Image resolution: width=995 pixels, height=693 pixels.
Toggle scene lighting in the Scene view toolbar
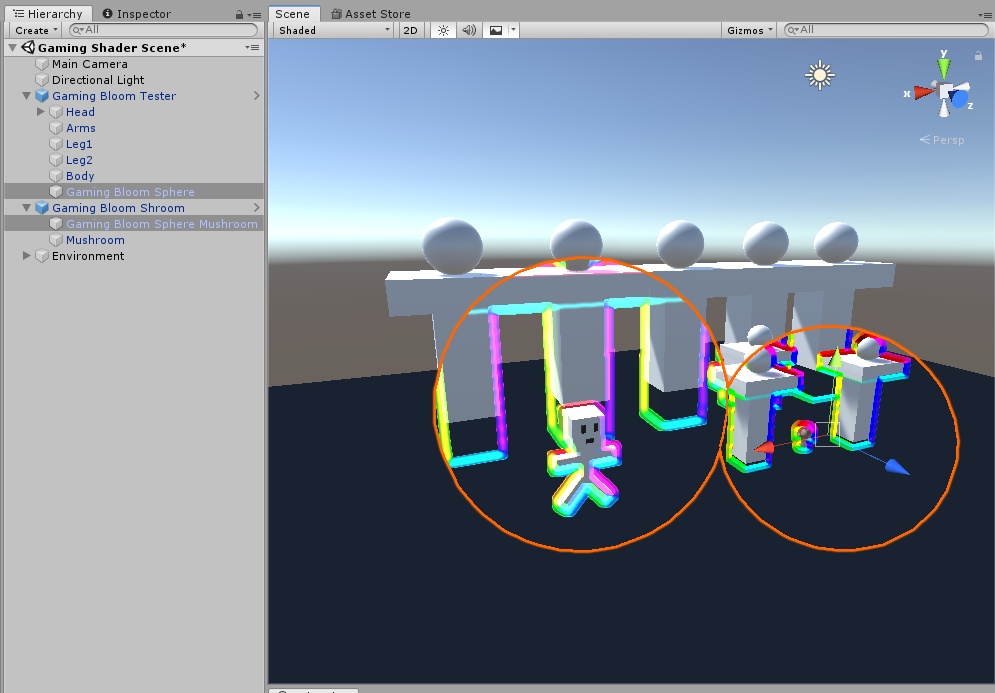tap(442, 30)
